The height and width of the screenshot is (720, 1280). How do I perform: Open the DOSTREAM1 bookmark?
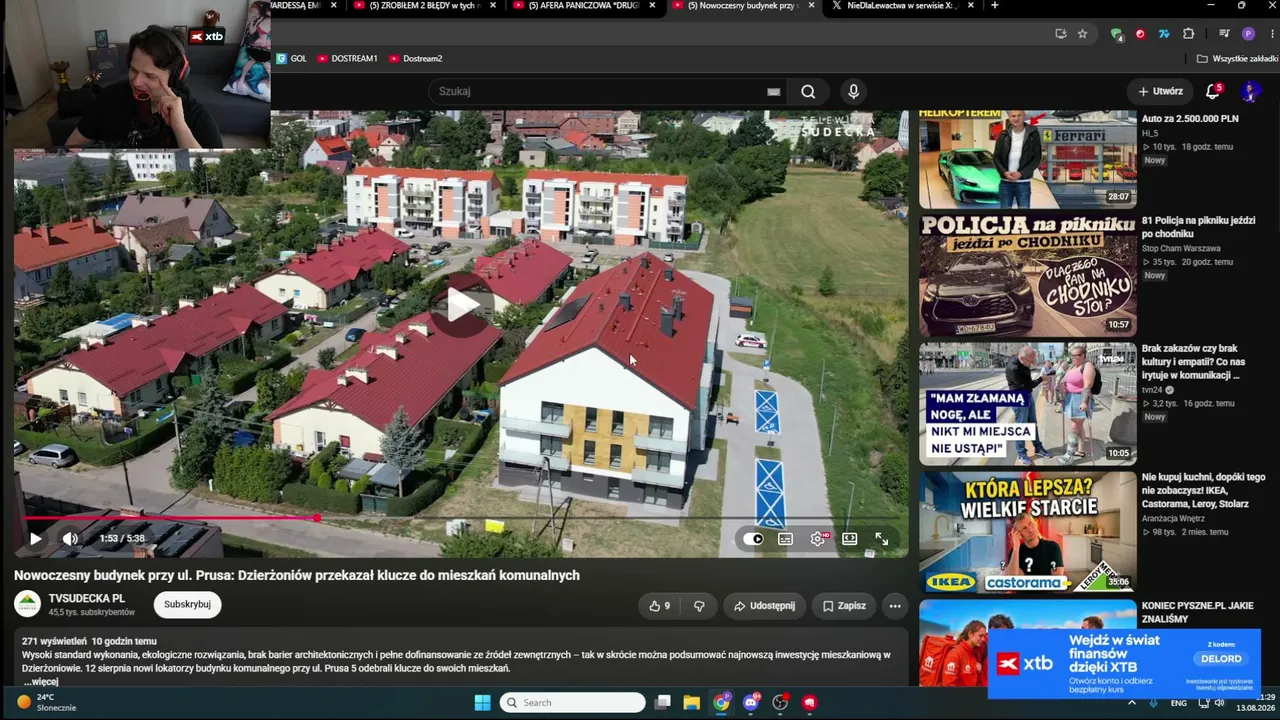(347, 59)
